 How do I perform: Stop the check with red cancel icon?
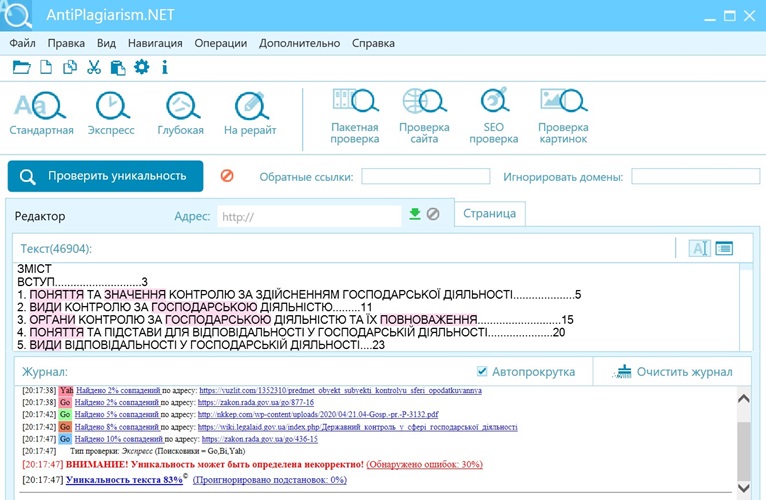click(227, 176)
